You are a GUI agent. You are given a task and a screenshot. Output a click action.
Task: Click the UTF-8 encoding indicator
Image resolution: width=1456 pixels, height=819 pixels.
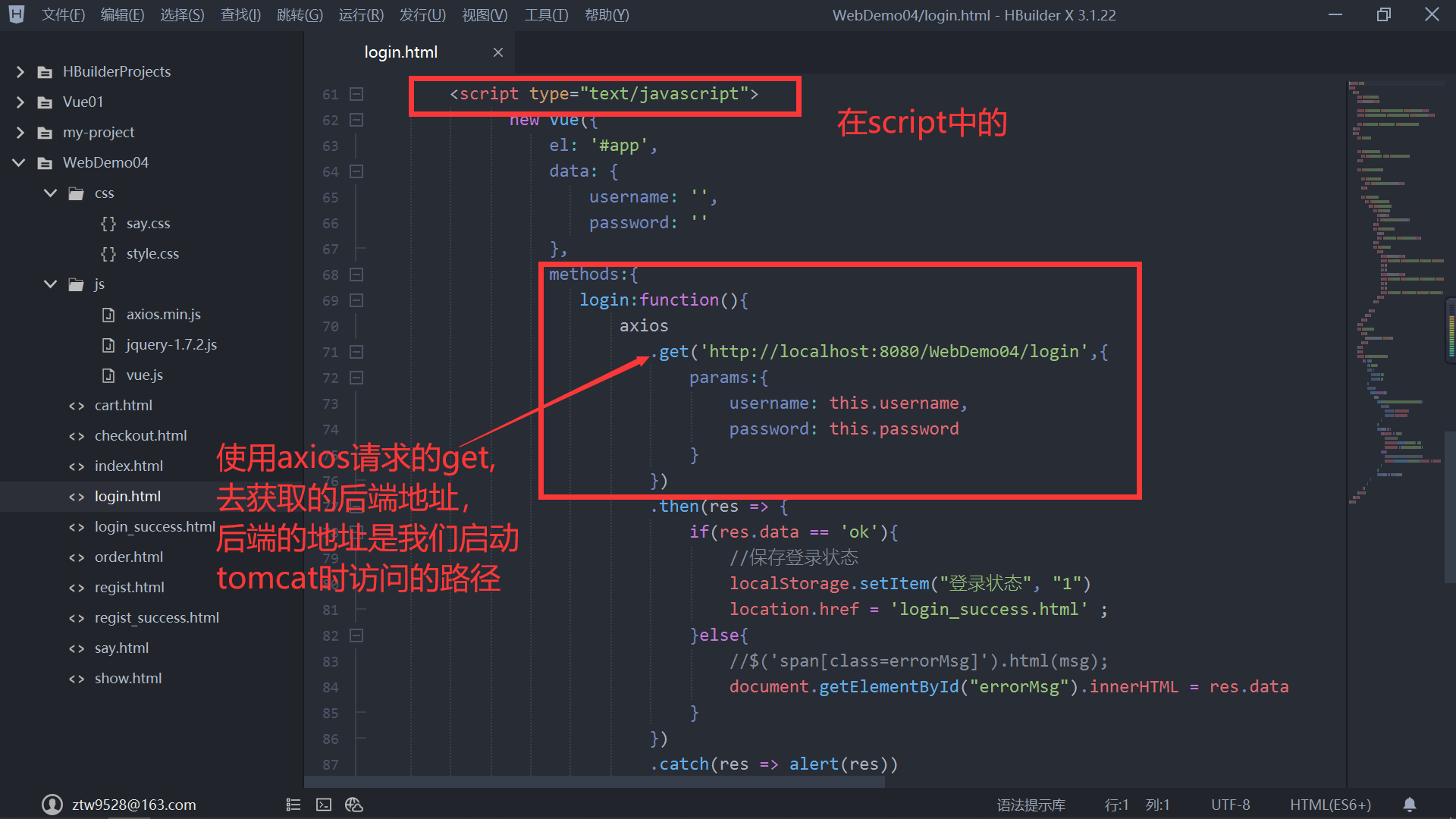1230,805
